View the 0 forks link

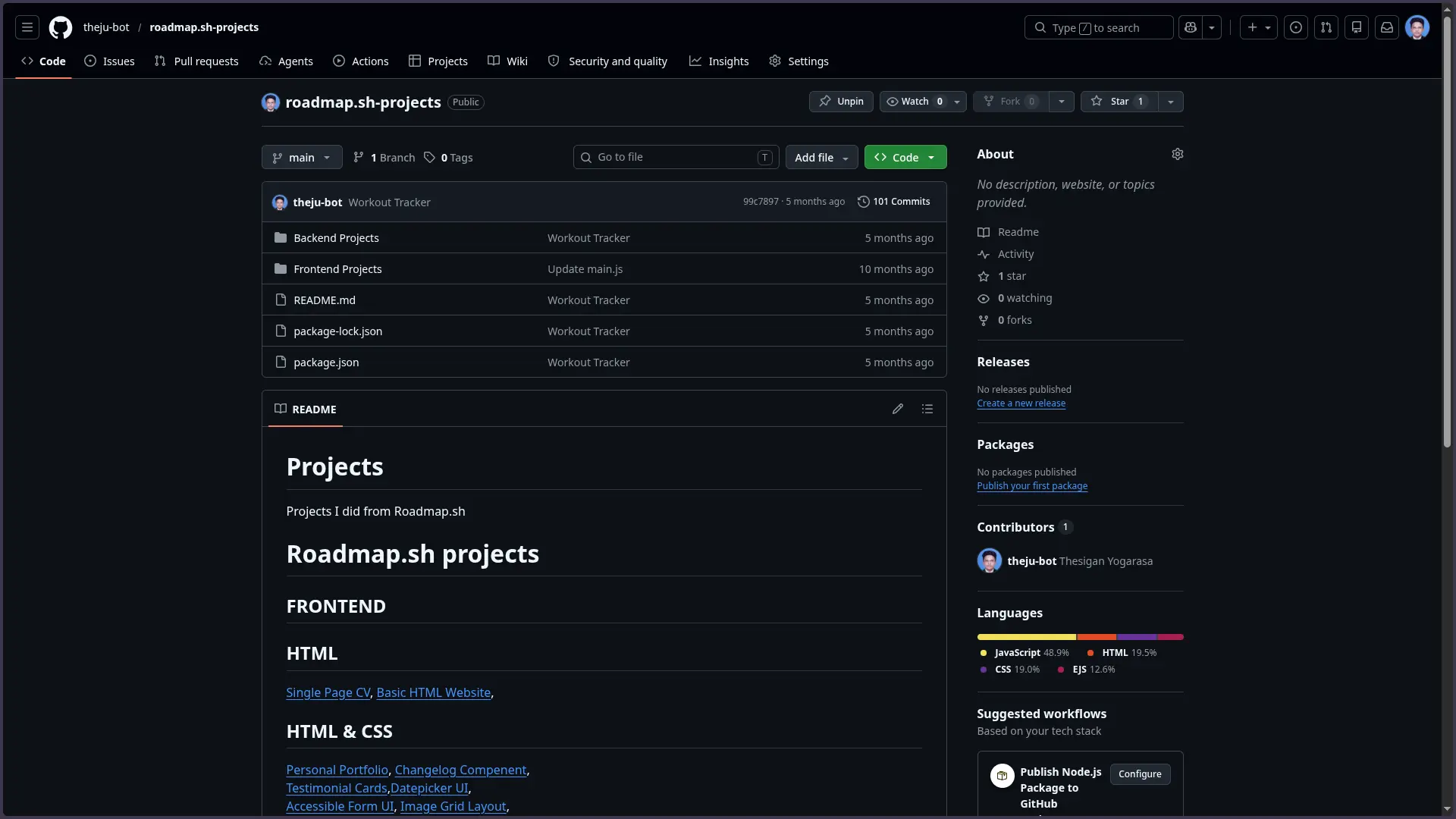pyautogui.click(x=1005, y=320)
